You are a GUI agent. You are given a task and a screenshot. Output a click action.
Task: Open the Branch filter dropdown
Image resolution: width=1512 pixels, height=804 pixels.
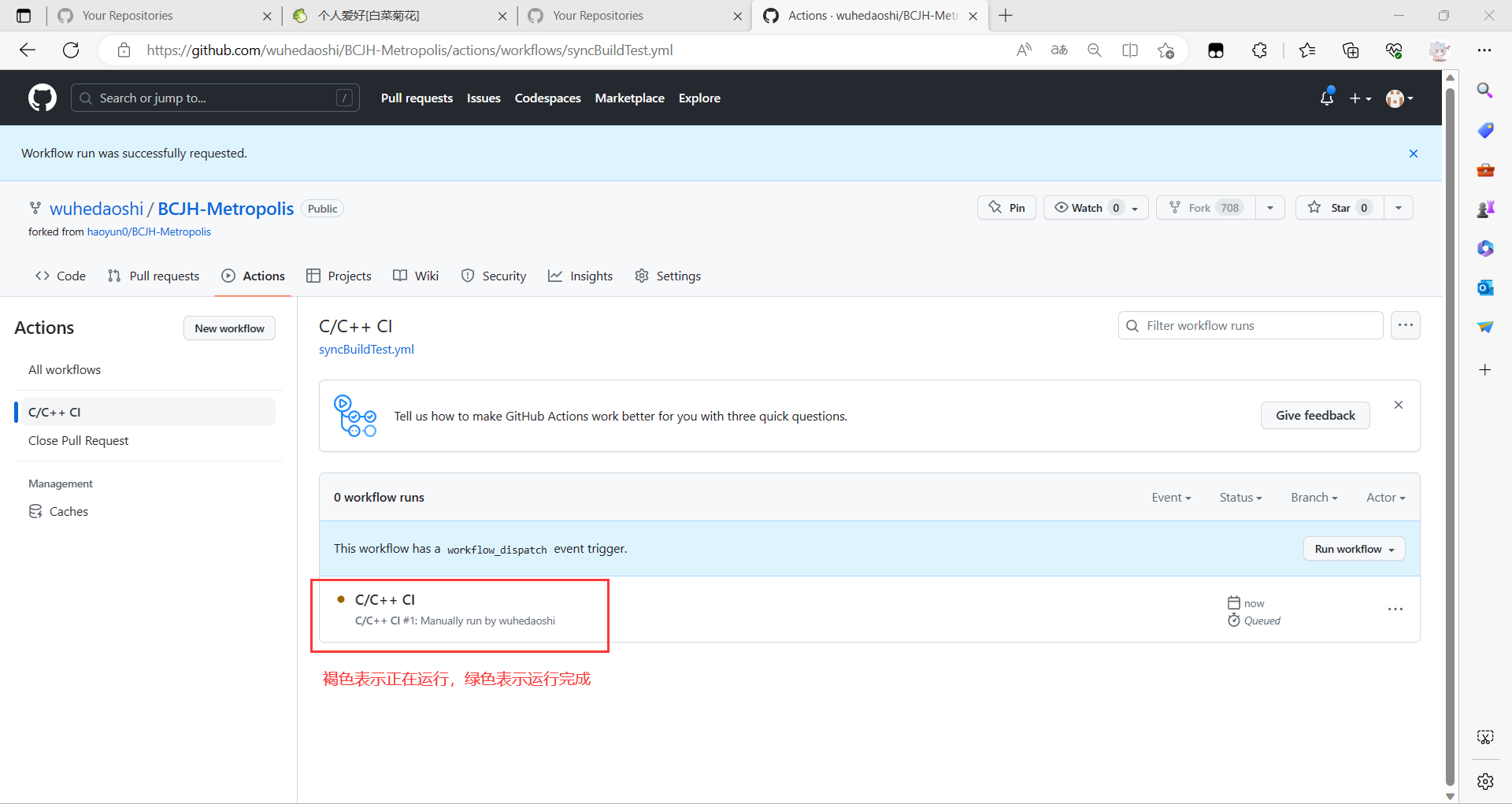1314,498
